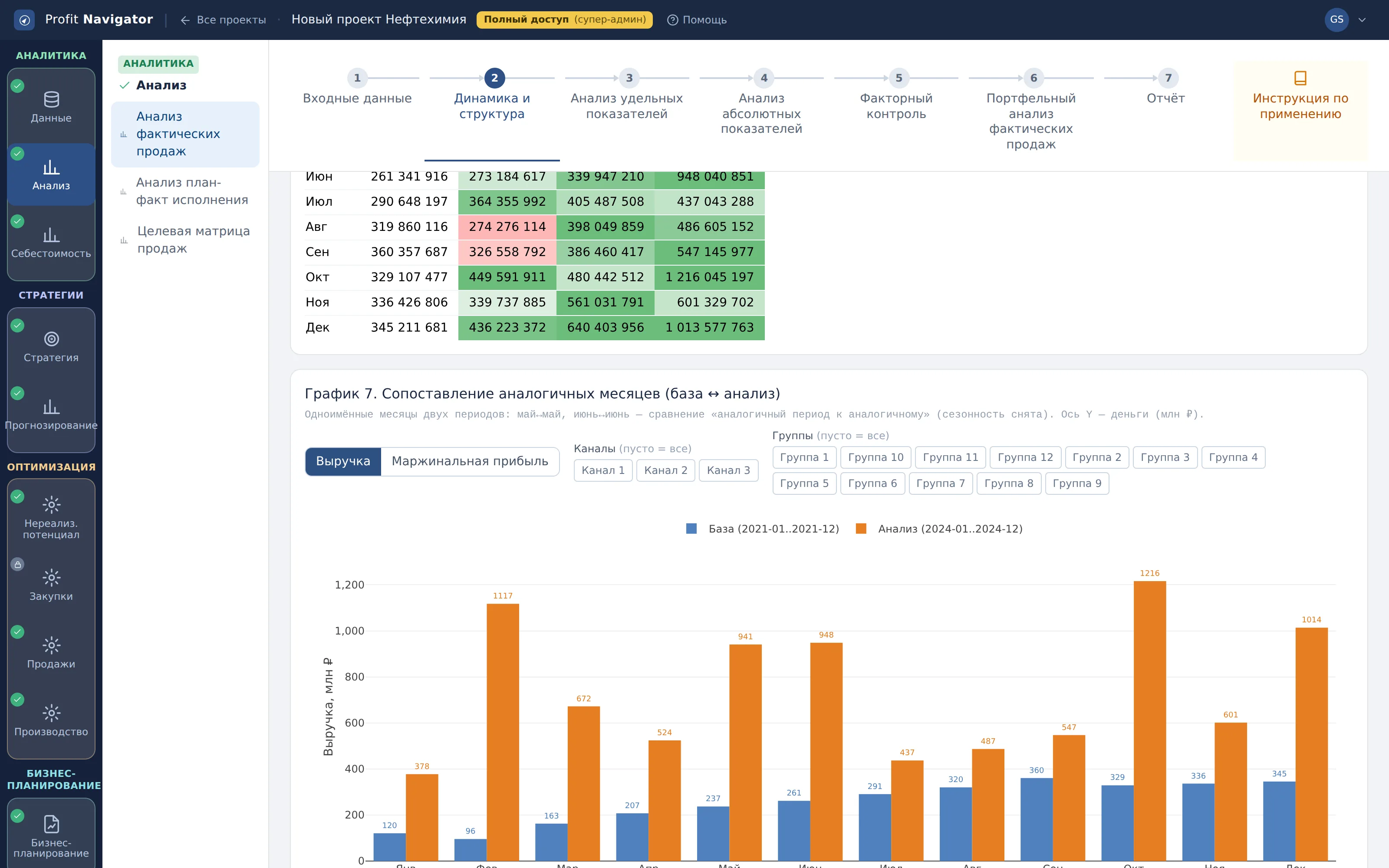The width and height of the screenshot is (1389, 868).
Task: Click the orange Фев bar labeled 1117
Action: click(x=503, y=732)
